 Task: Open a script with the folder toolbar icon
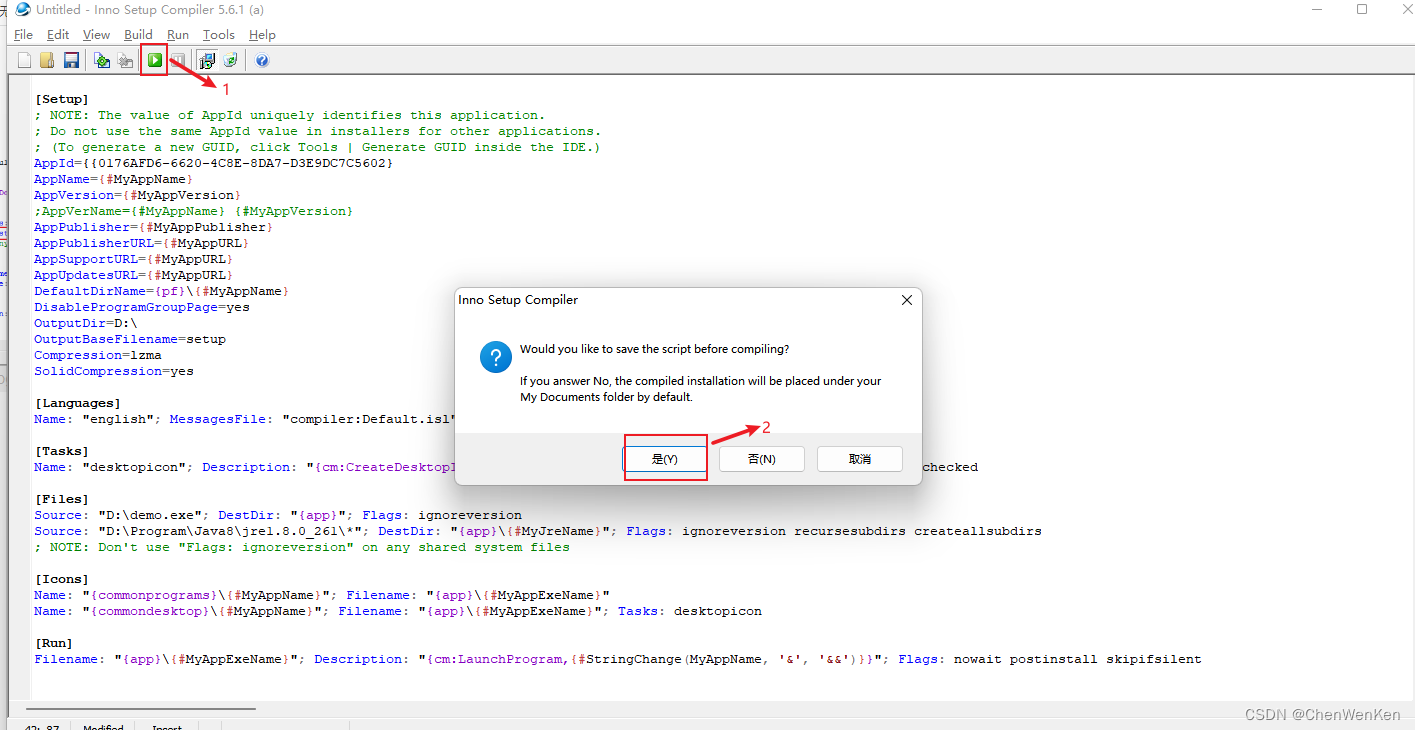pyautogui.click(x=47, y=61)
